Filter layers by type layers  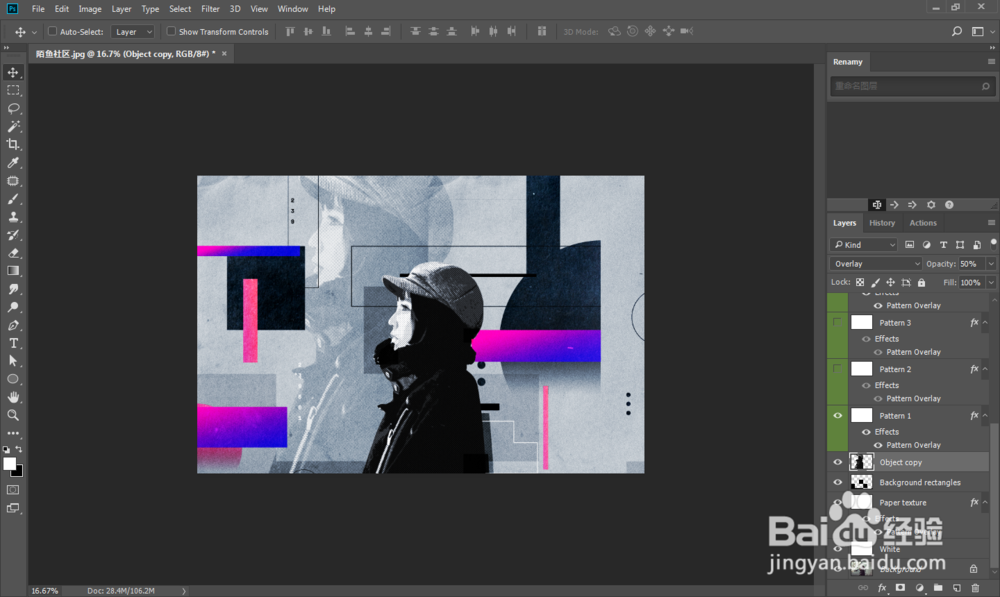click(x=943, y=245)
